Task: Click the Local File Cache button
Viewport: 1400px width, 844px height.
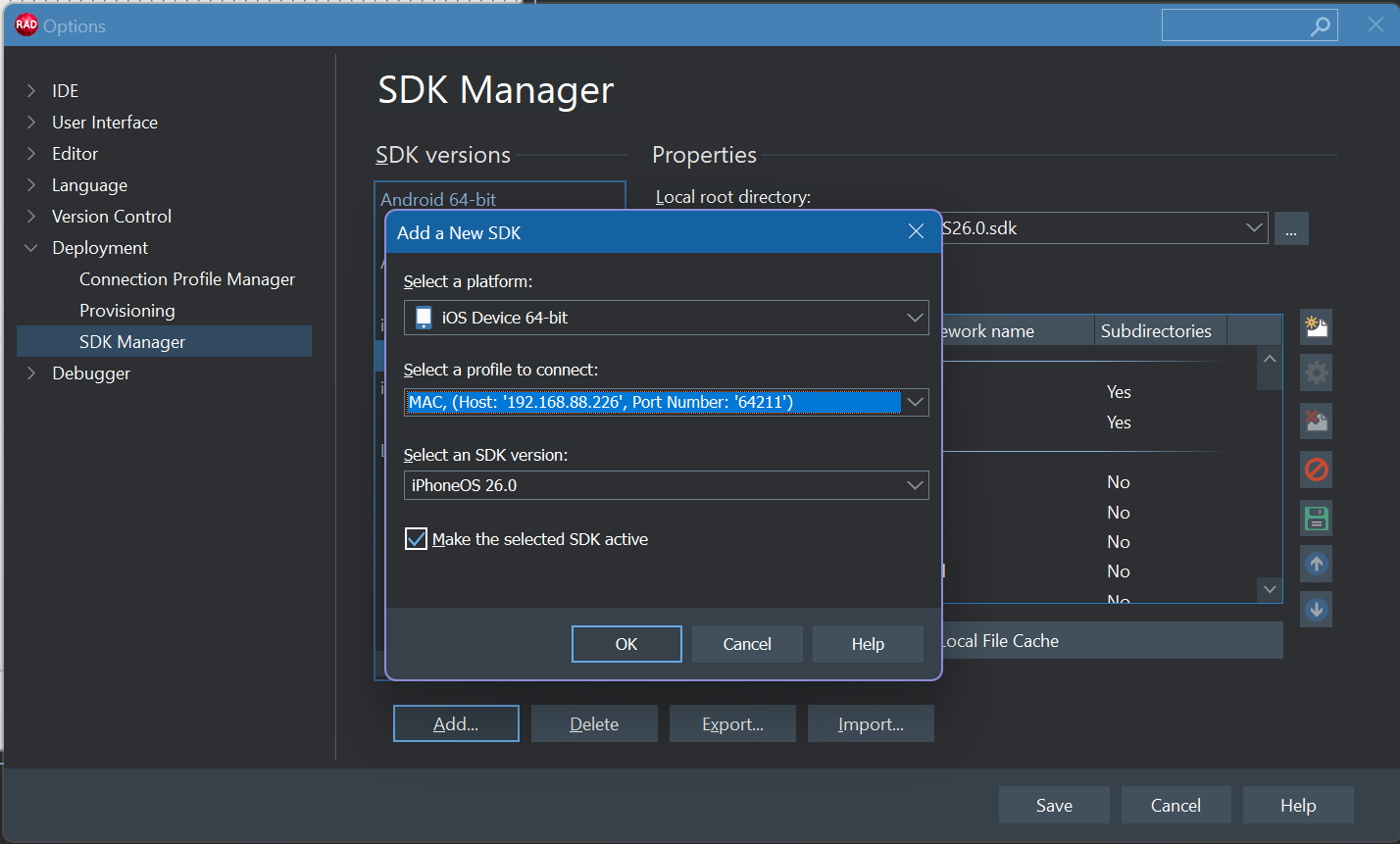Action: 1112,641
